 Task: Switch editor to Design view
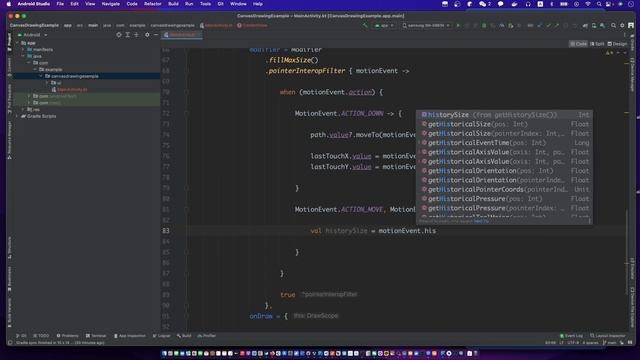pyautogui.click(x=617, y=44)
